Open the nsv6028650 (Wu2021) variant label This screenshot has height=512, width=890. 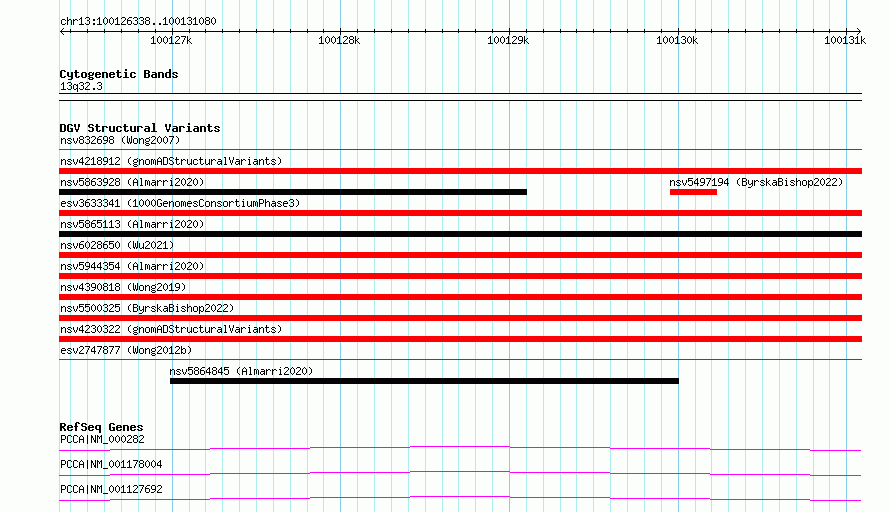117,245
